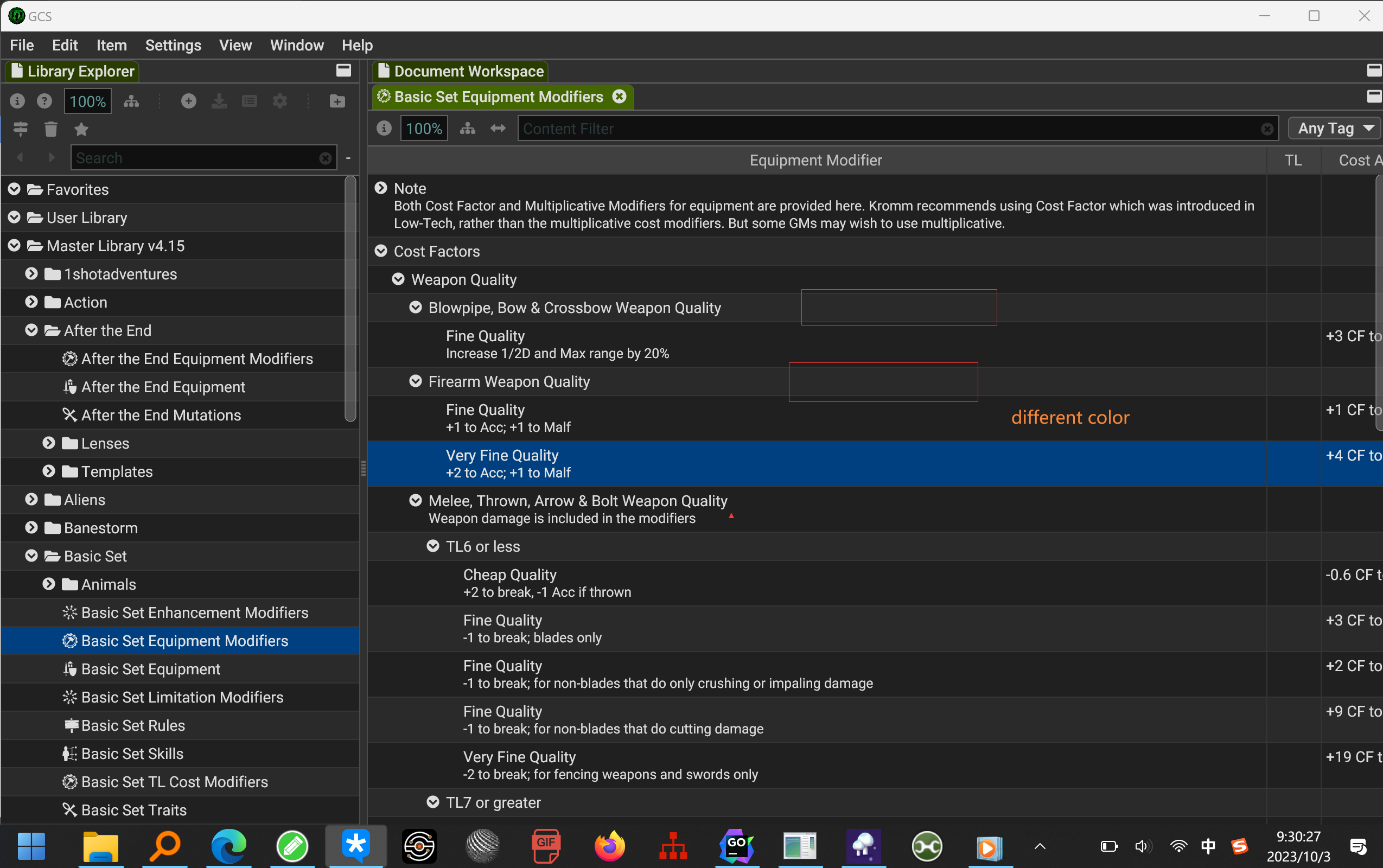Click the new folder icon in Library Explorer

click(x=337, y=101)
